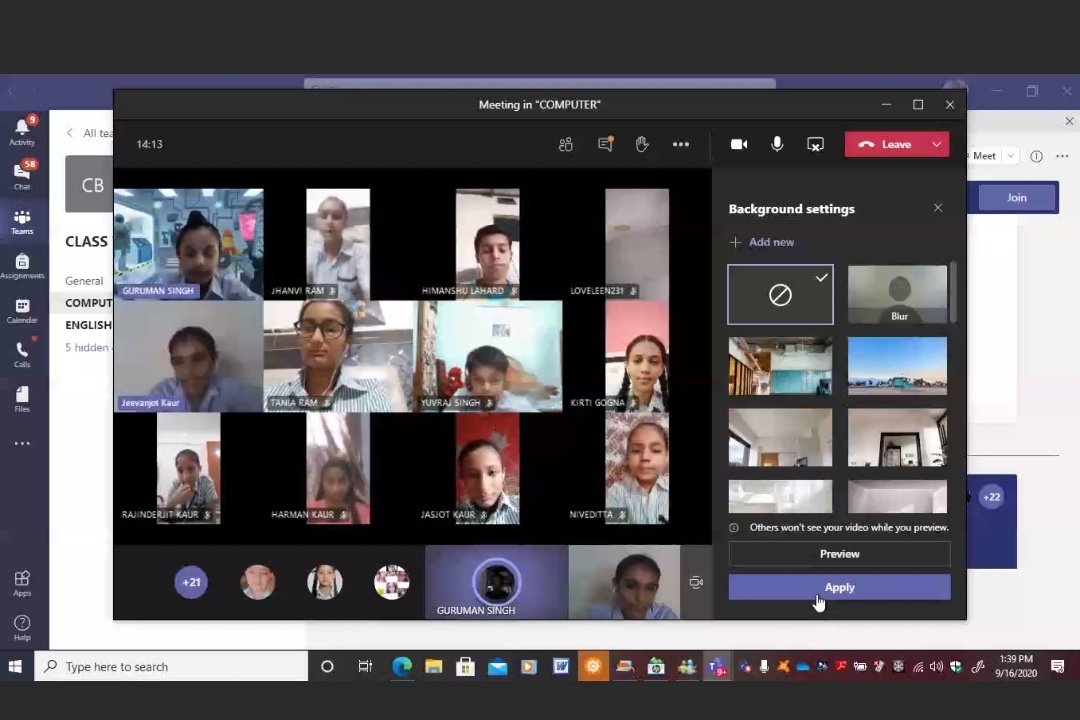Screen dimensions: 1080x720
Task: Open the General channel
Action: click(84, 280)
